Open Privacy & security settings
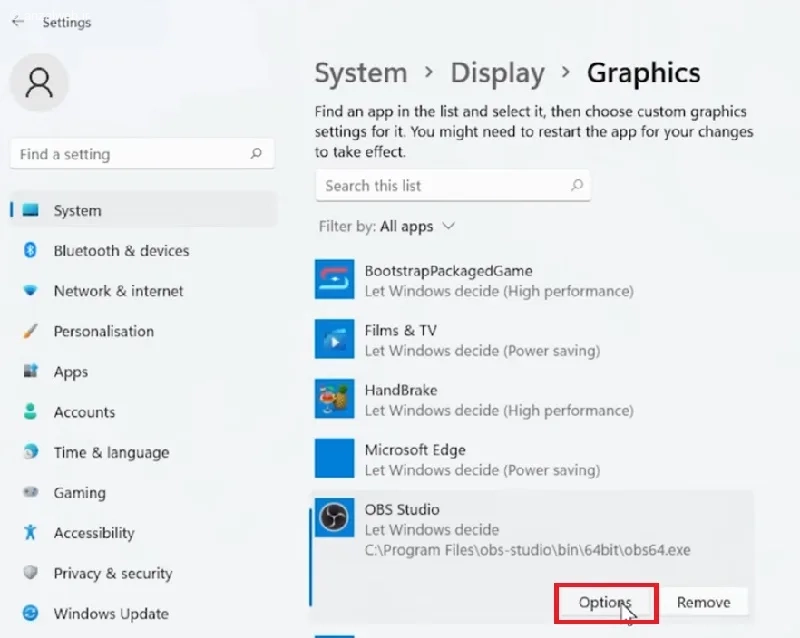 [112, 573]
